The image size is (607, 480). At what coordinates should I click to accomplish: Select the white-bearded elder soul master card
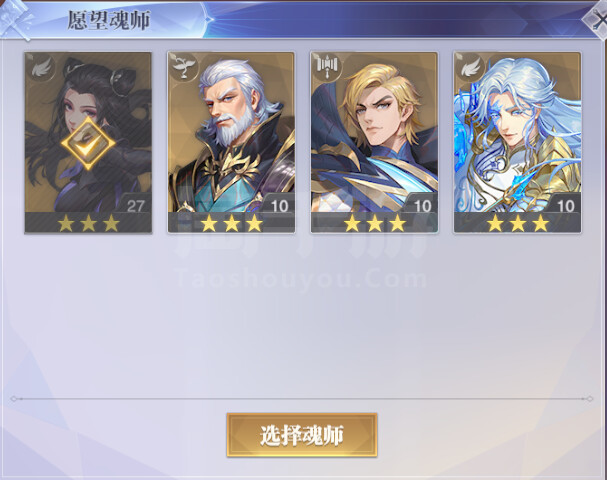pyautogui.click(x=231, y=142)
